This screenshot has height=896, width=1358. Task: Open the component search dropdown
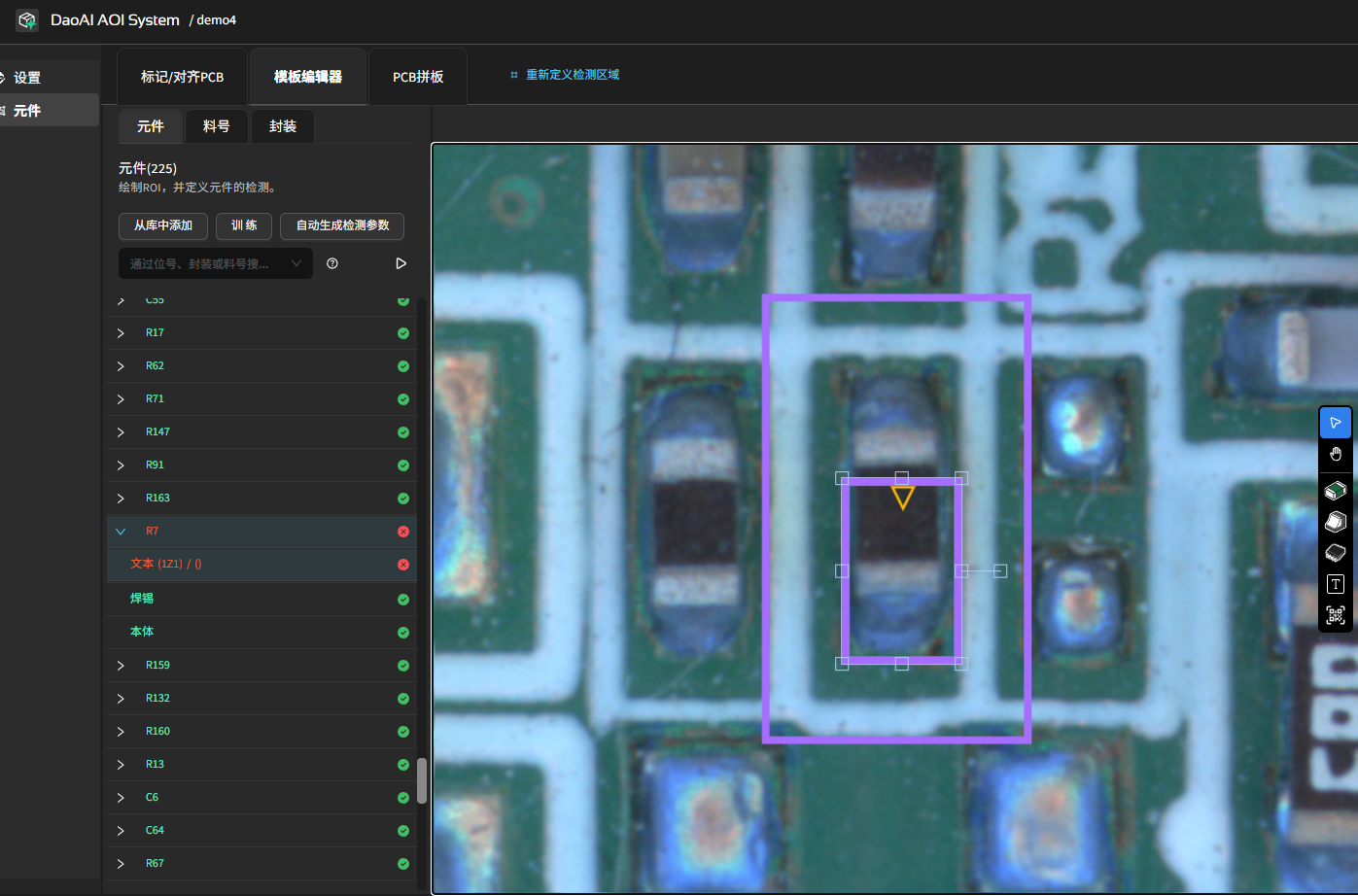[x=296, y=263]
